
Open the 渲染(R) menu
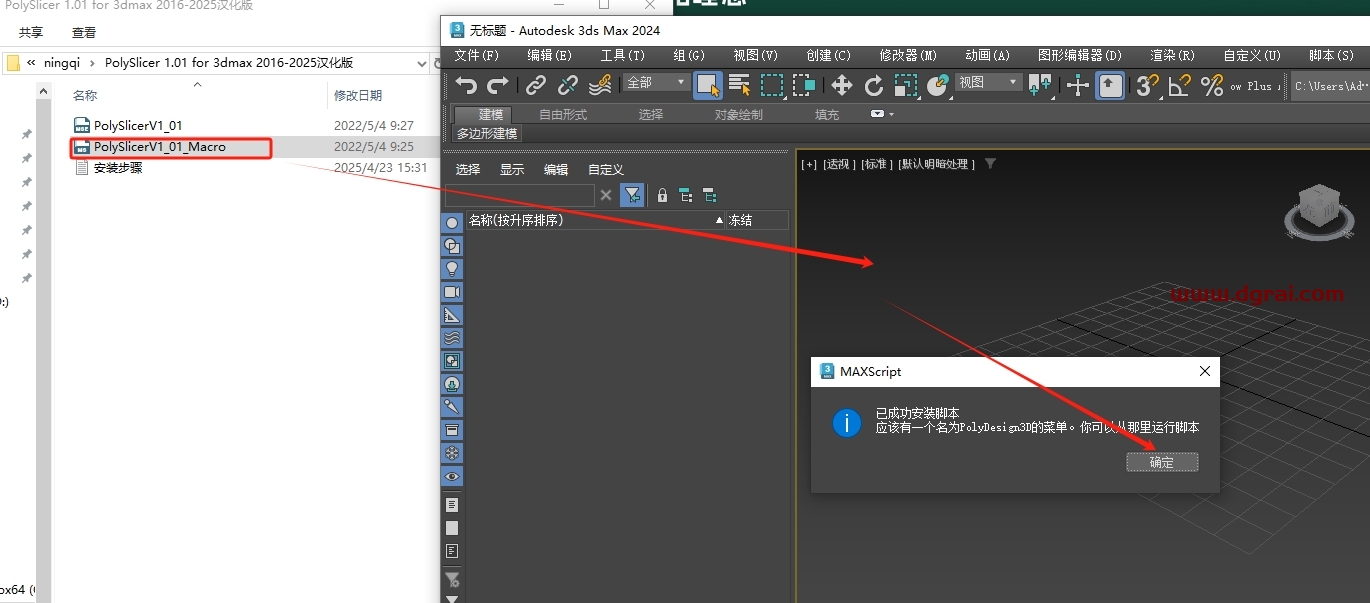click(1172, 55)
